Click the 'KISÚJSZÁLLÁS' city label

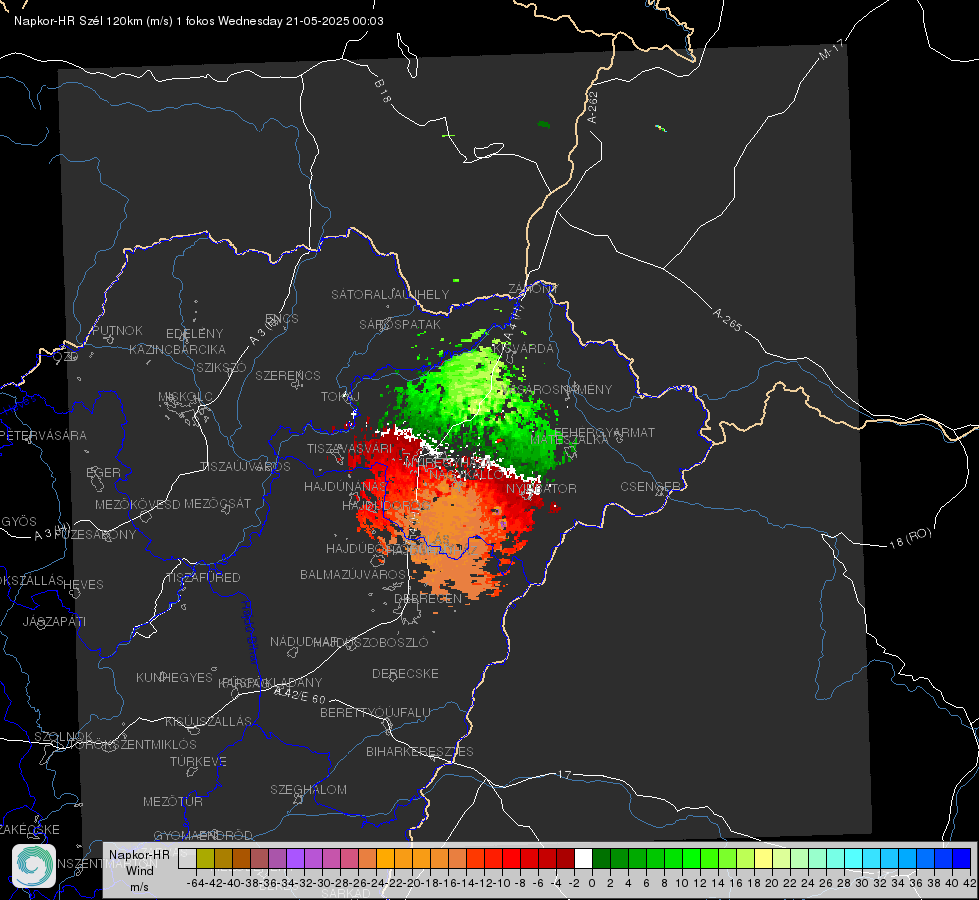point(208,722)
